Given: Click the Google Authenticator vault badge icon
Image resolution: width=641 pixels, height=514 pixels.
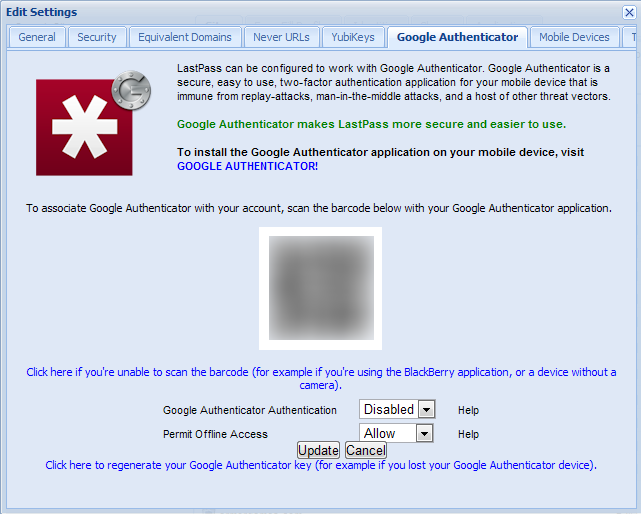Looking at the screenshot, I should pos(131,90).
